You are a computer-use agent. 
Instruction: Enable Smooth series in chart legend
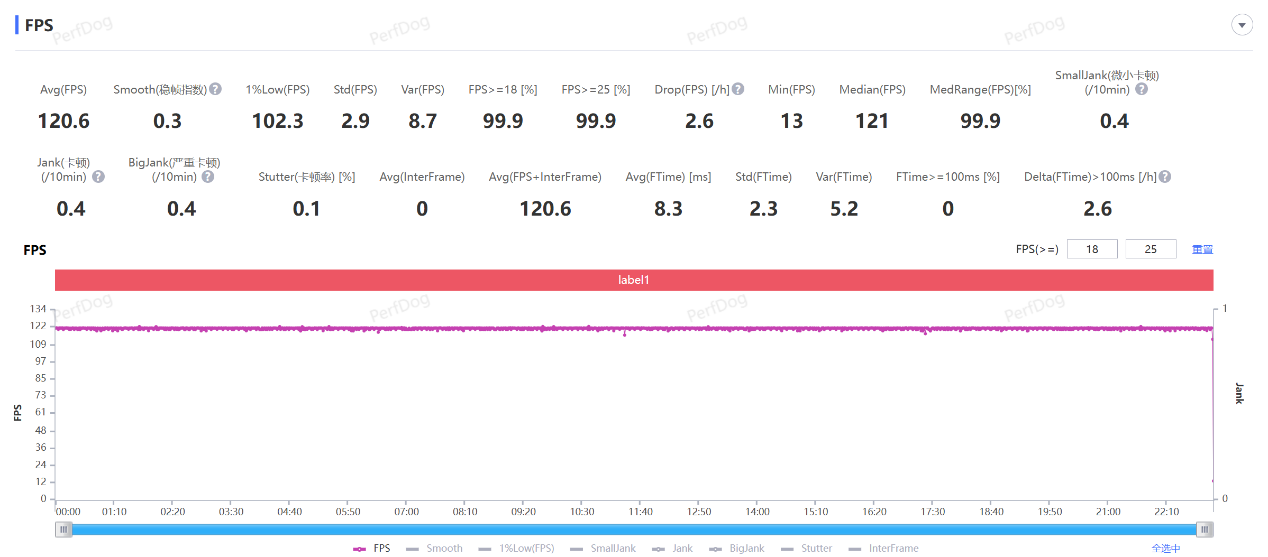coord(435,548)
